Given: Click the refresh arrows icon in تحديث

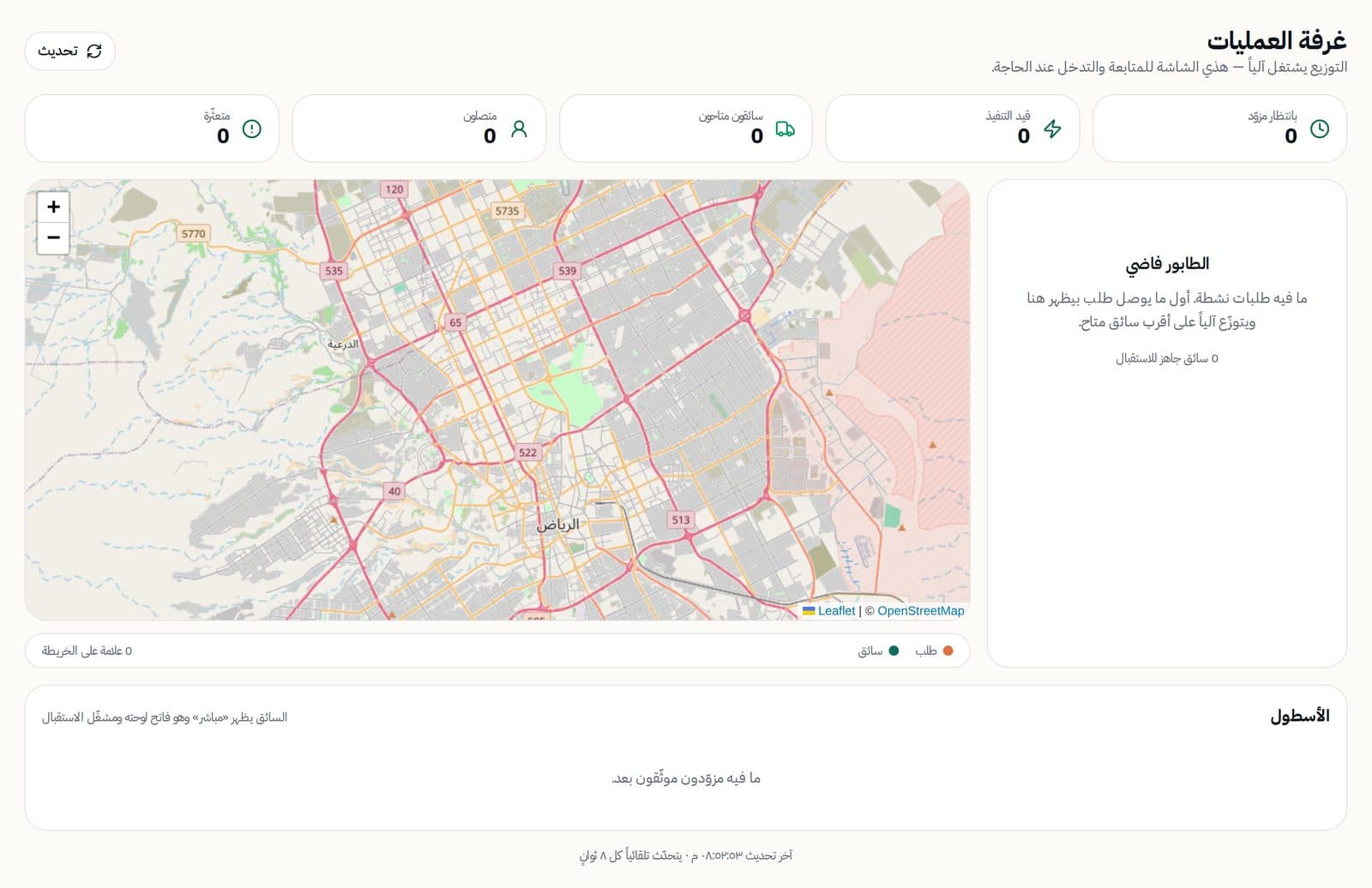Looking at the screenshot, I should [94, 51].
